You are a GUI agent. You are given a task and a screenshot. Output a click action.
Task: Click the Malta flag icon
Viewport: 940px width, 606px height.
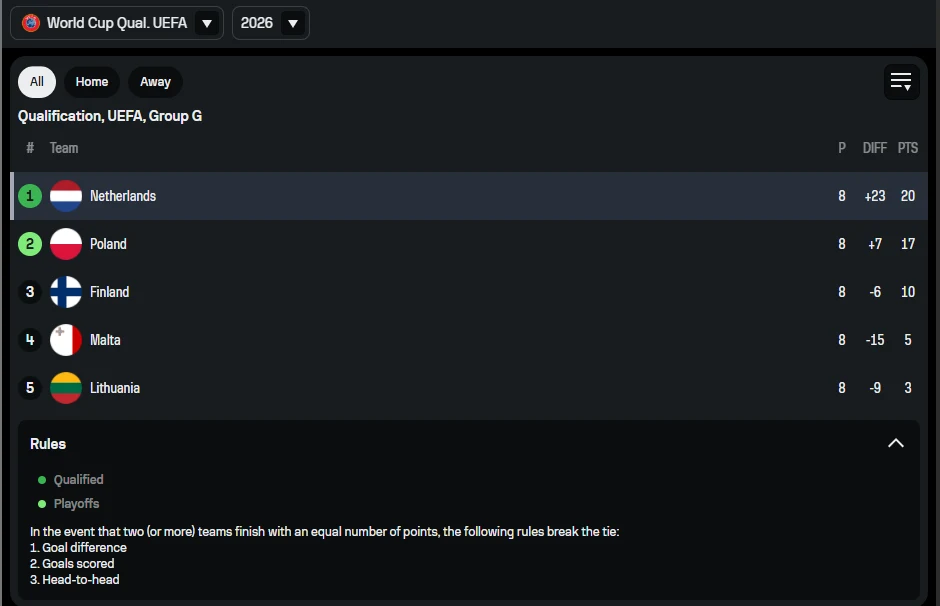coord(66,340)
